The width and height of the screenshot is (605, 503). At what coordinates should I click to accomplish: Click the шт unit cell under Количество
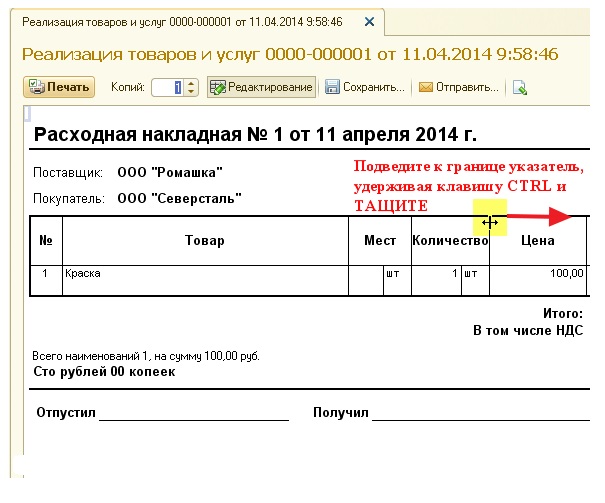475,280
